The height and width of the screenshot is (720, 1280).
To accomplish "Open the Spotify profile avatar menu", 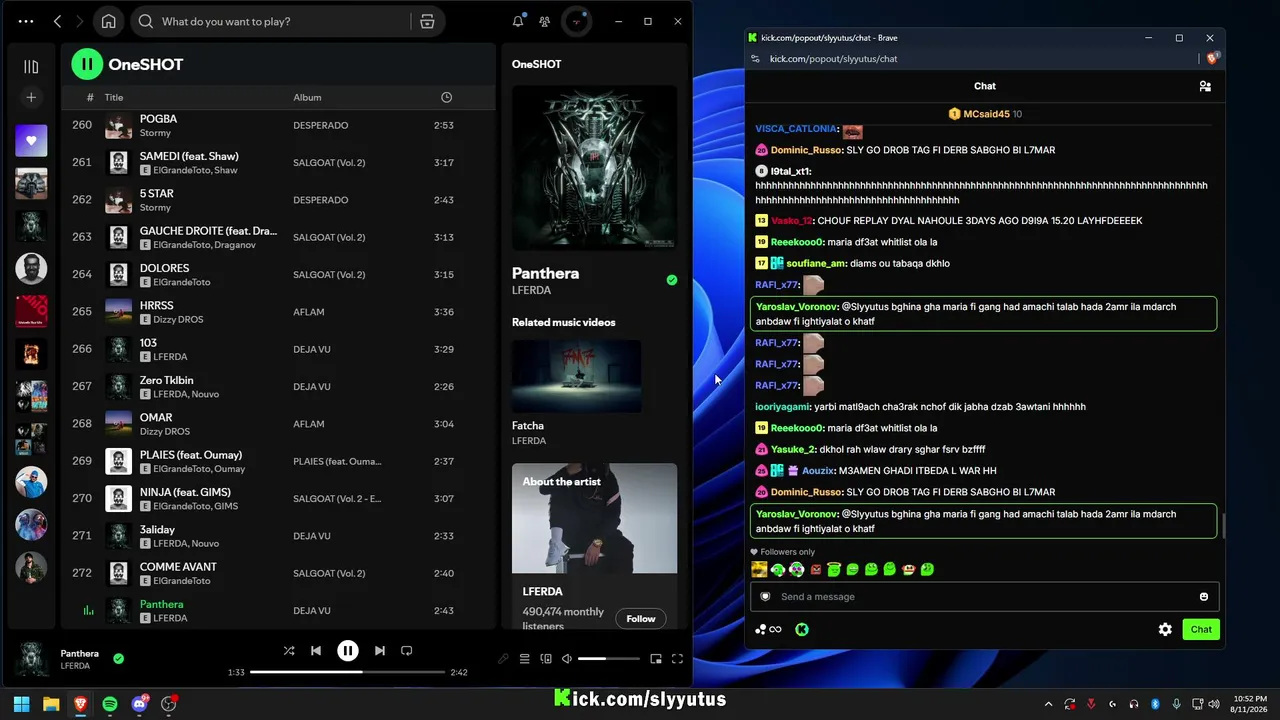I will pyautogui.click(x=576, y=21).
